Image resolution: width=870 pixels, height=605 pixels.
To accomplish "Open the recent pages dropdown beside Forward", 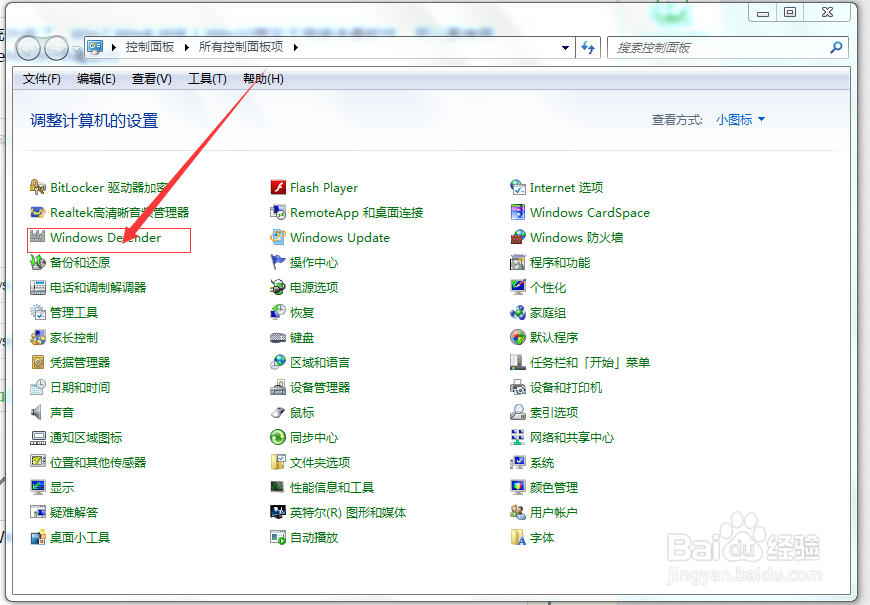I will click(77, 49).
